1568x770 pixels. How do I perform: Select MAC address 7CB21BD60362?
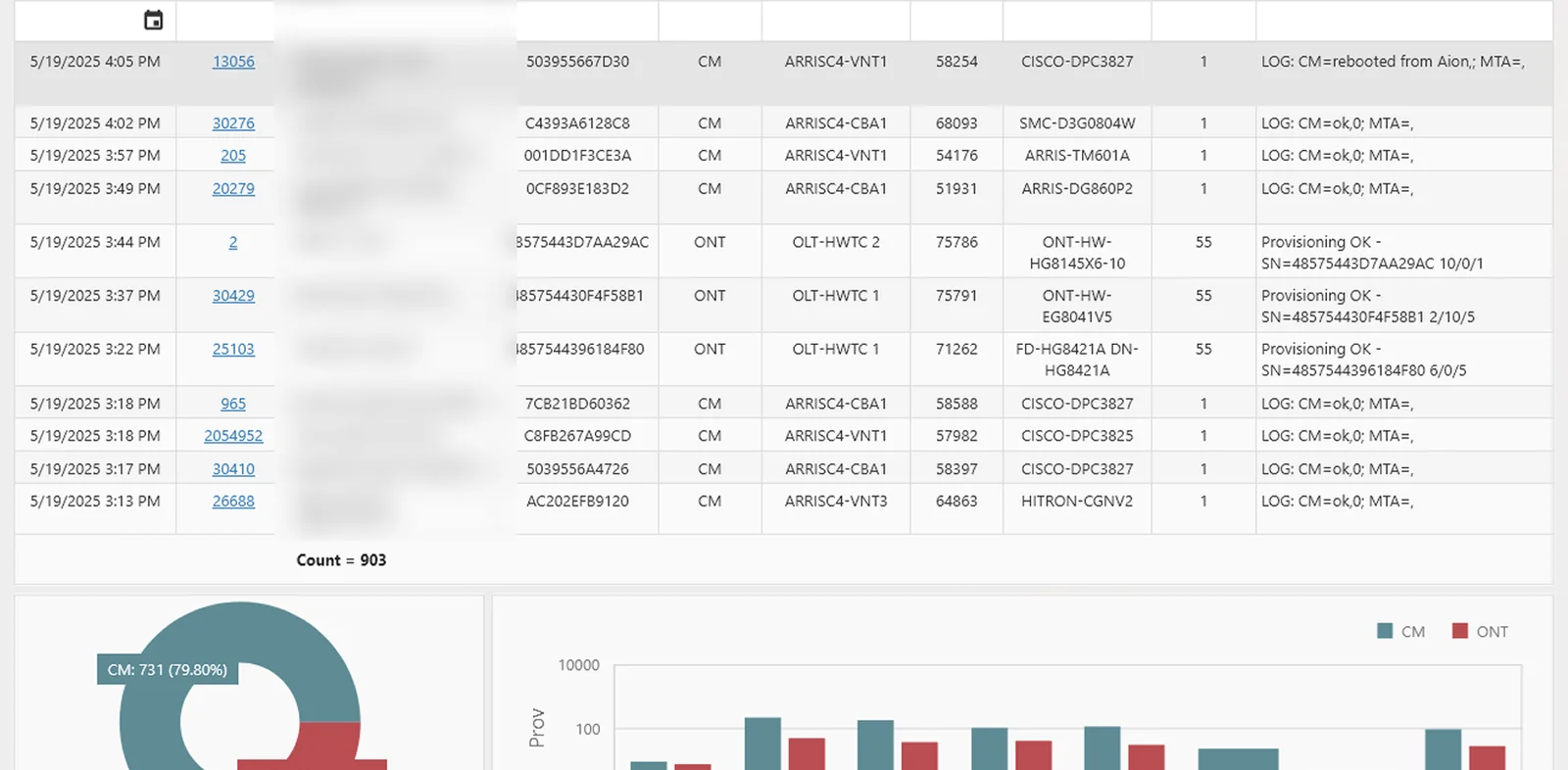click(x=578, y=404)
